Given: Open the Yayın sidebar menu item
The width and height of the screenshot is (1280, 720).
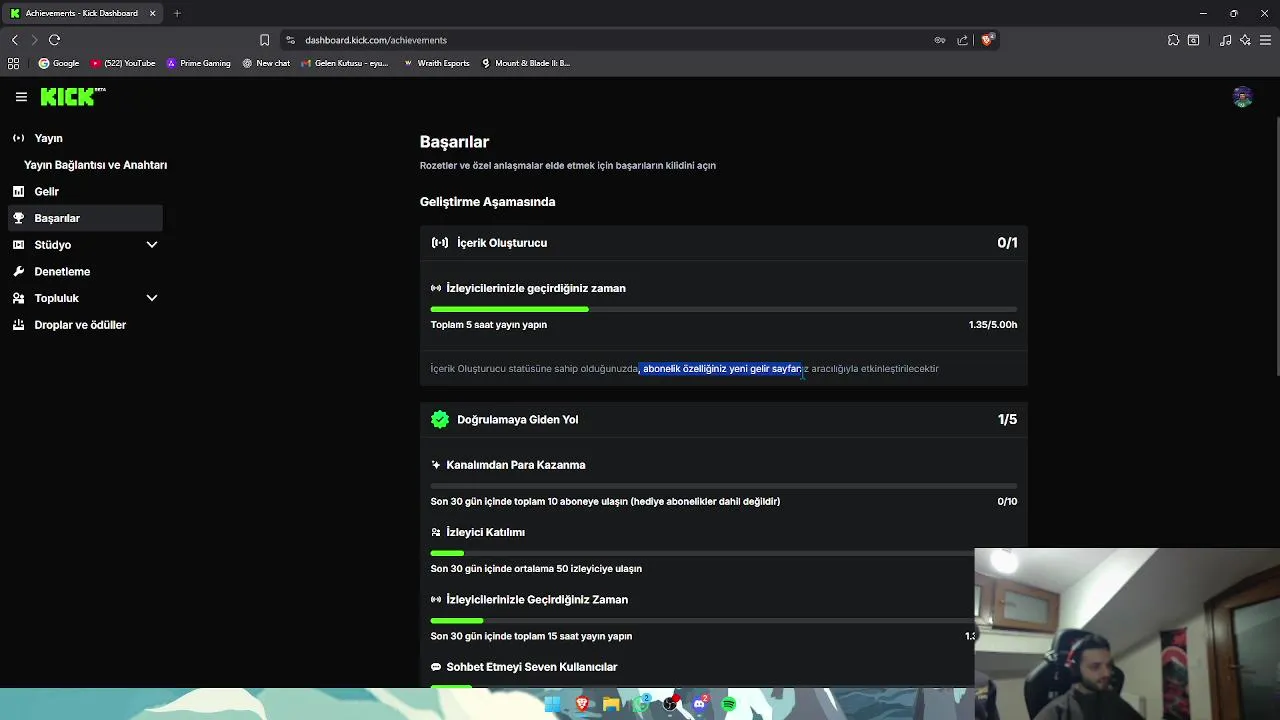Looking at the screenshot, I should [85, 138].
